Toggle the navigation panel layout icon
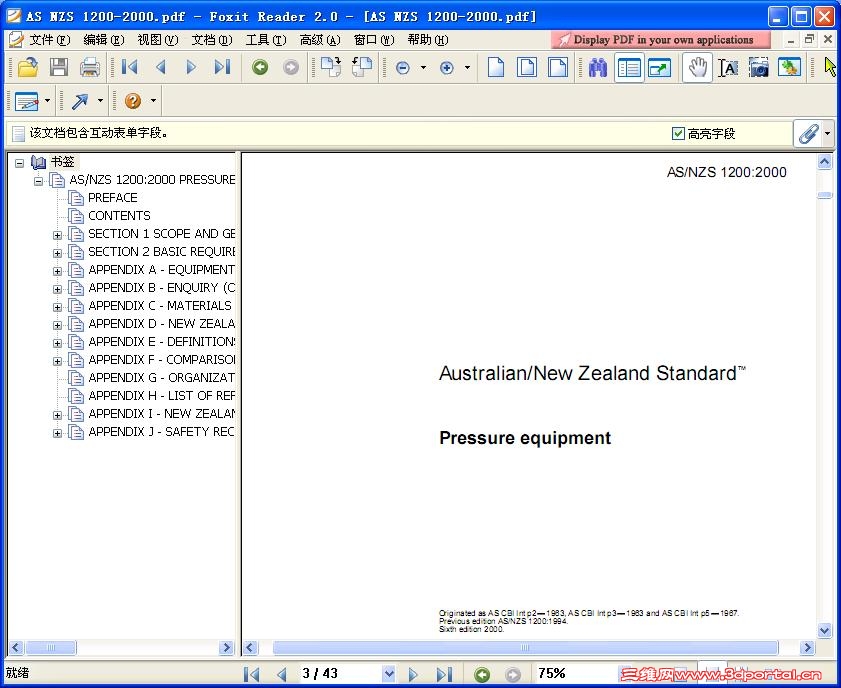The image size is (841, 688). pyautogui.click(x=629, y=68)
